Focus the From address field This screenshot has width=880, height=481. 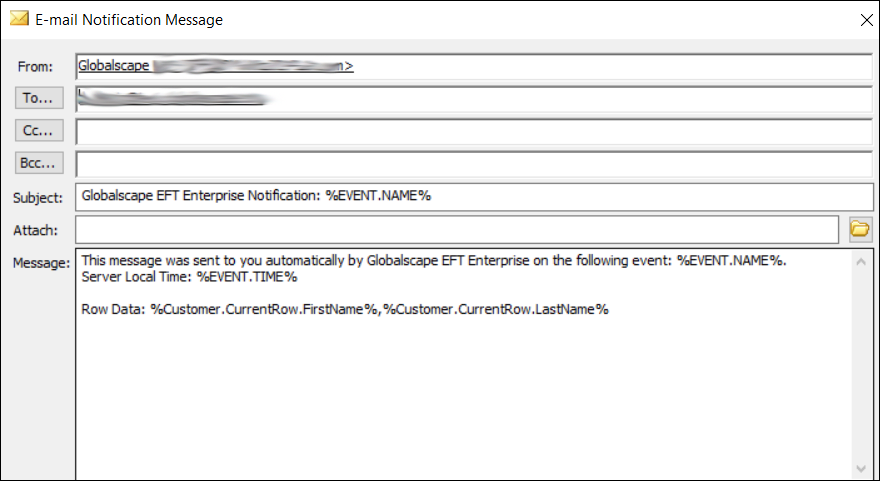[x=473, y=67]
